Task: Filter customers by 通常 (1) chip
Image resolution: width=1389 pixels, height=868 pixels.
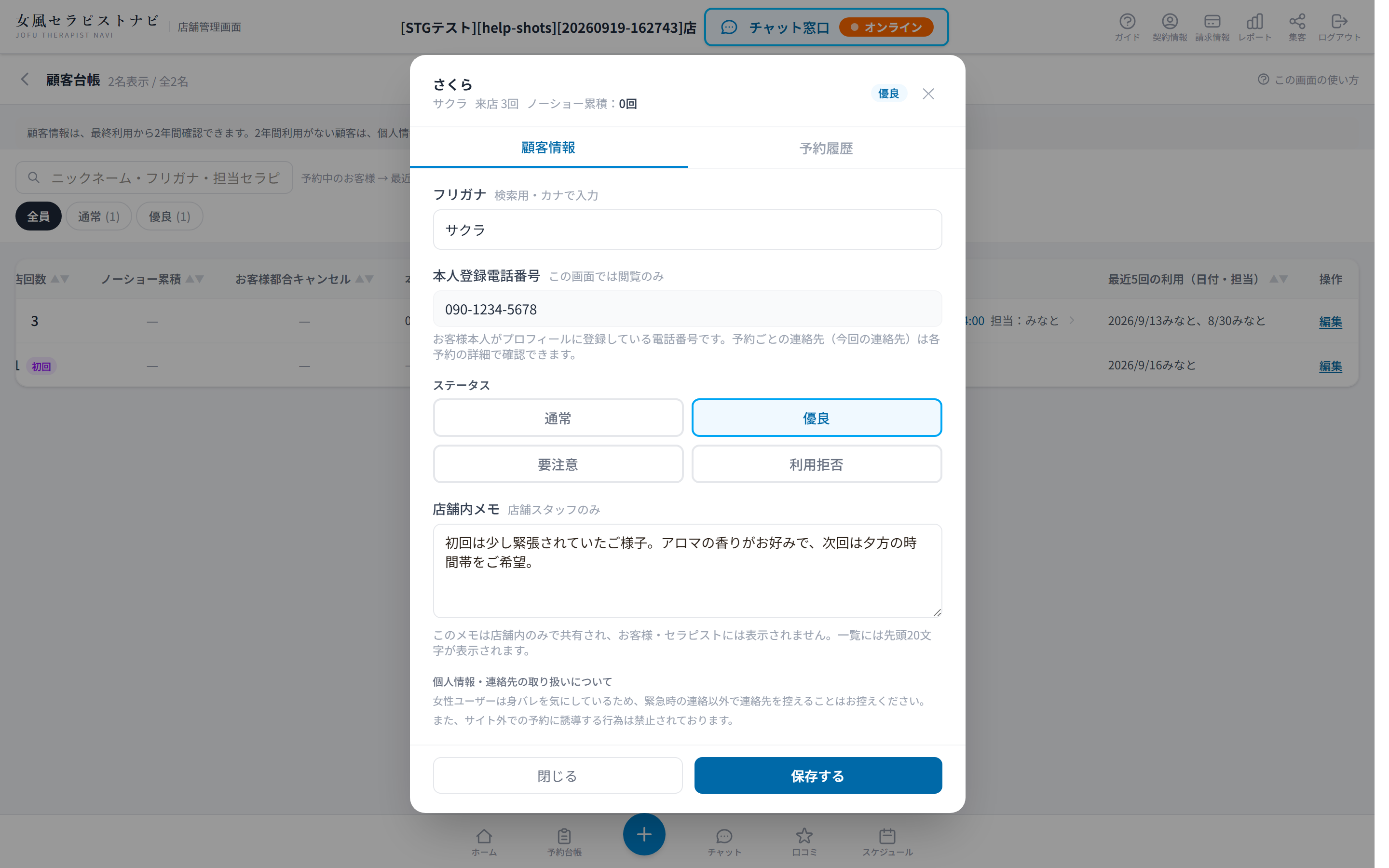Action: pos(99,217)
